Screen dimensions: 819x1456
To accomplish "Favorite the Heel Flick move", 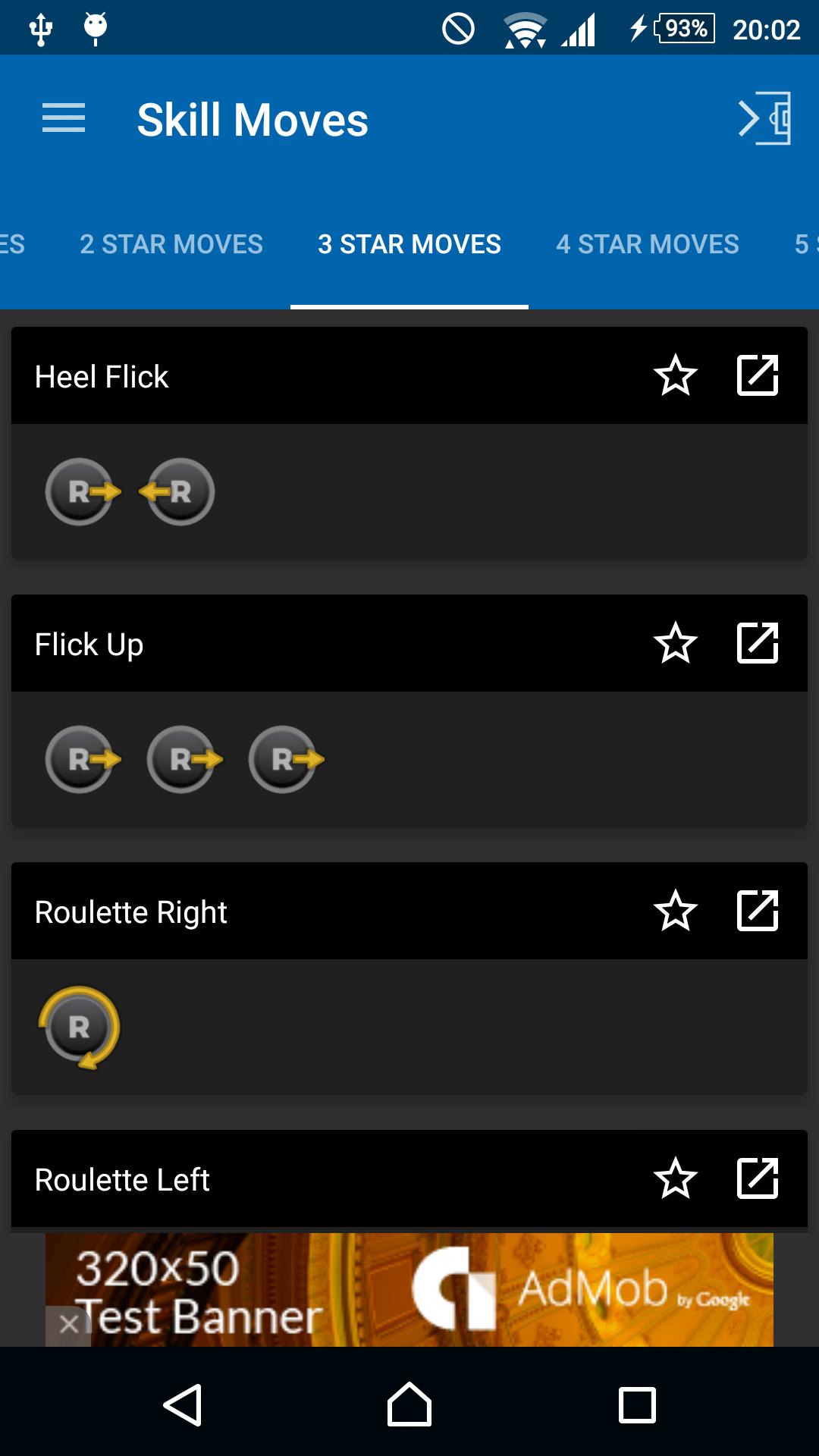I will pos(676,375).
